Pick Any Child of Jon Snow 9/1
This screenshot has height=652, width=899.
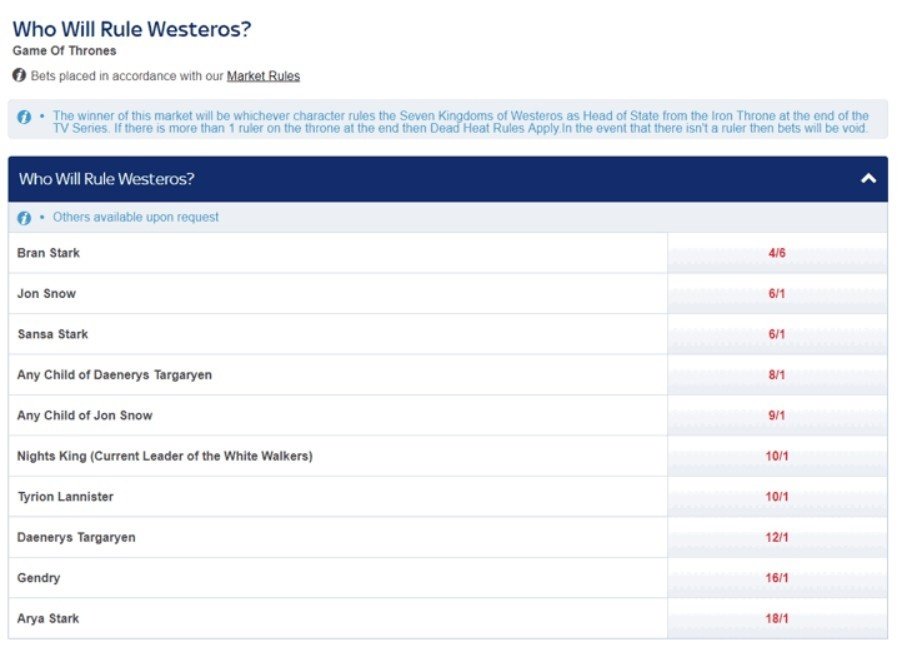coord(777,416)
